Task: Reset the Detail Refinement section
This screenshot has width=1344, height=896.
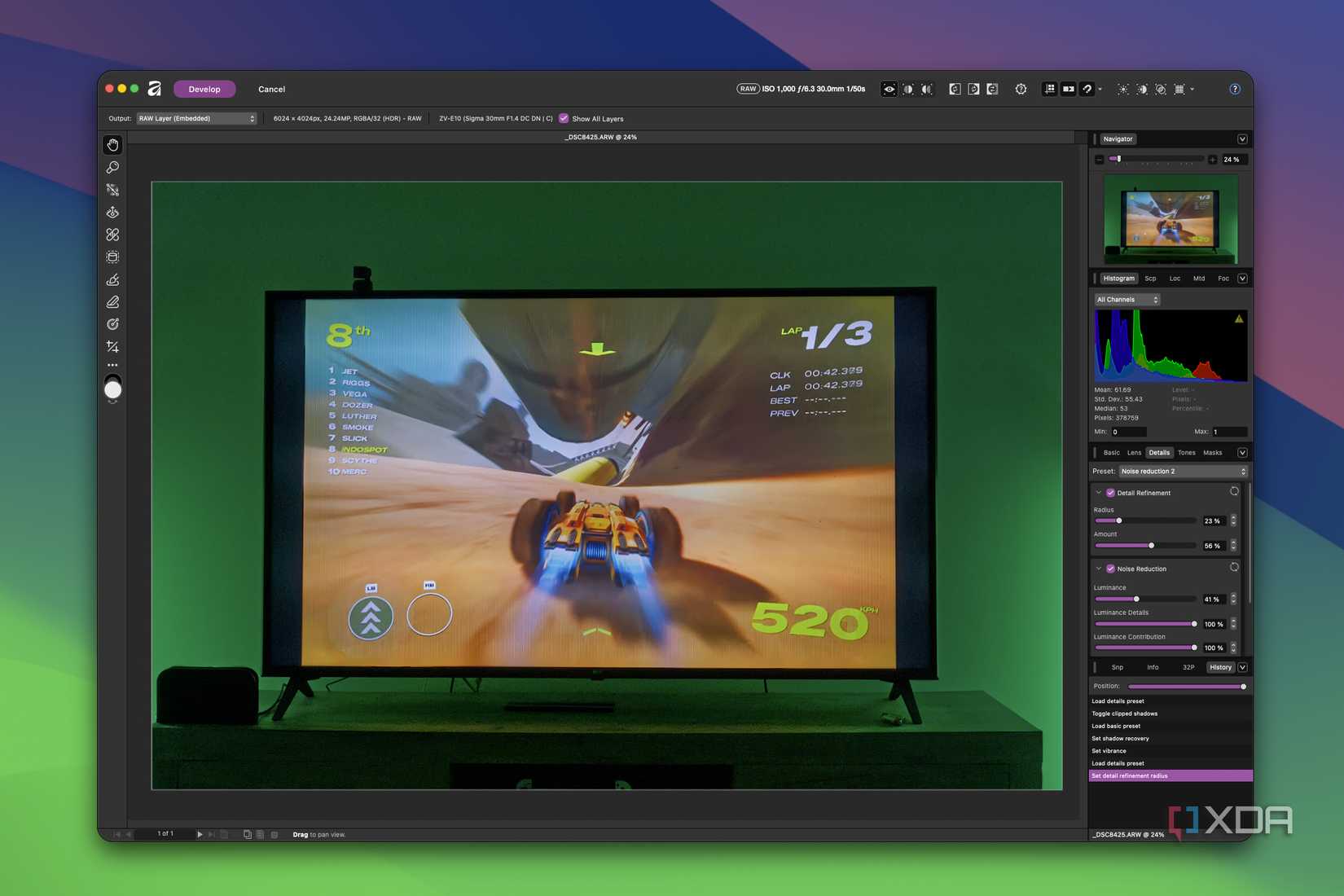Action: coord(1234,492)
